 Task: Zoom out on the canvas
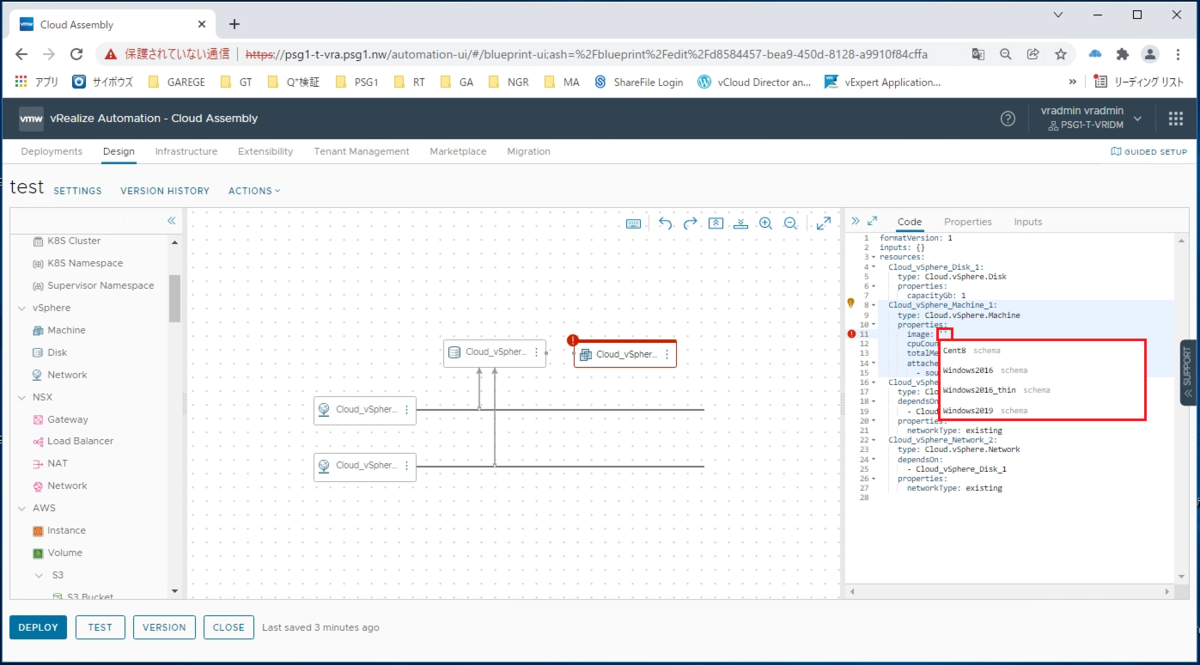[x=791, y=224]
